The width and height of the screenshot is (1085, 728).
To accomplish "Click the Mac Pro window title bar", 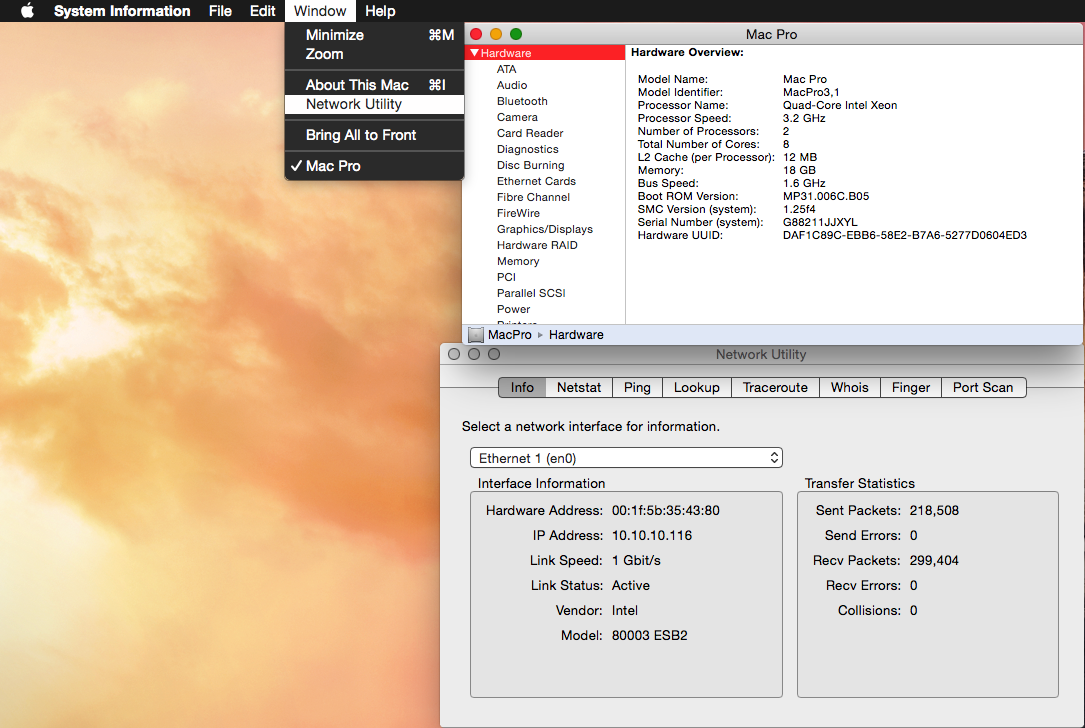I will pyautogui.click(x=772, y=34).
